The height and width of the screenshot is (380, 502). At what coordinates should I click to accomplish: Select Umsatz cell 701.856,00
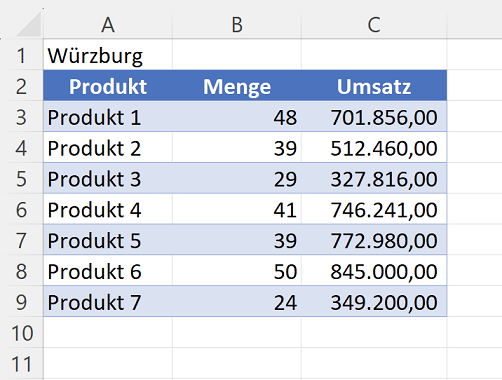[x=374, y=117]
